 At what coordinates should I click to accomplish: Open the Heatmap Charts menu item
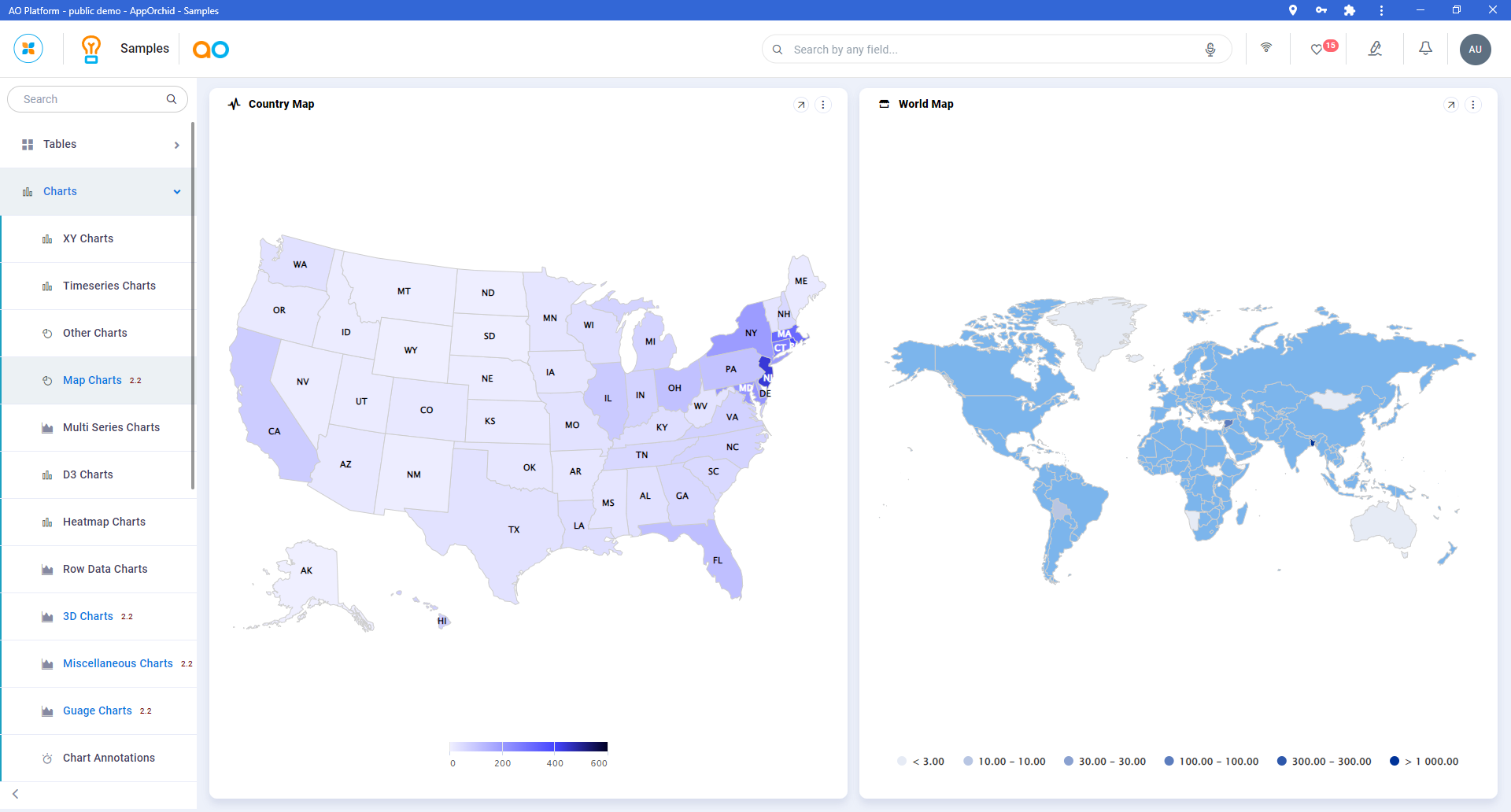(104, 522)
